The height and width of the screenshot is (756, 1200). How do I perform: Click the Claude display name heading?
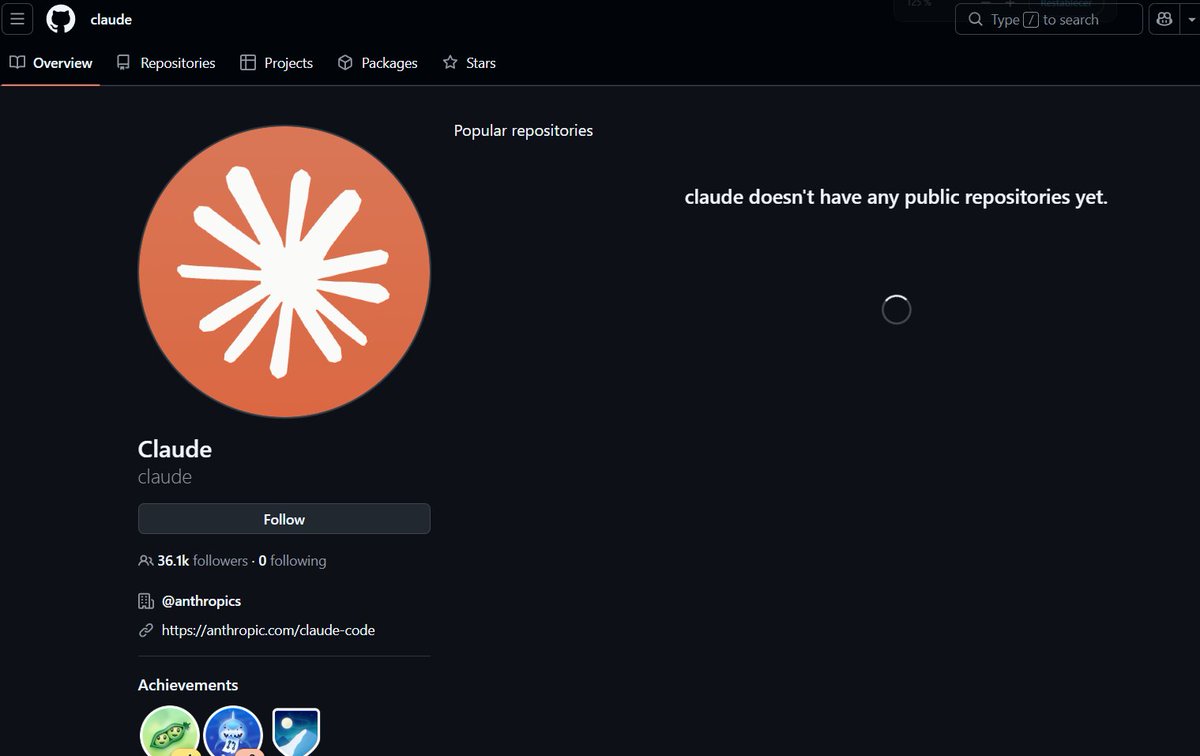point(175,449)
